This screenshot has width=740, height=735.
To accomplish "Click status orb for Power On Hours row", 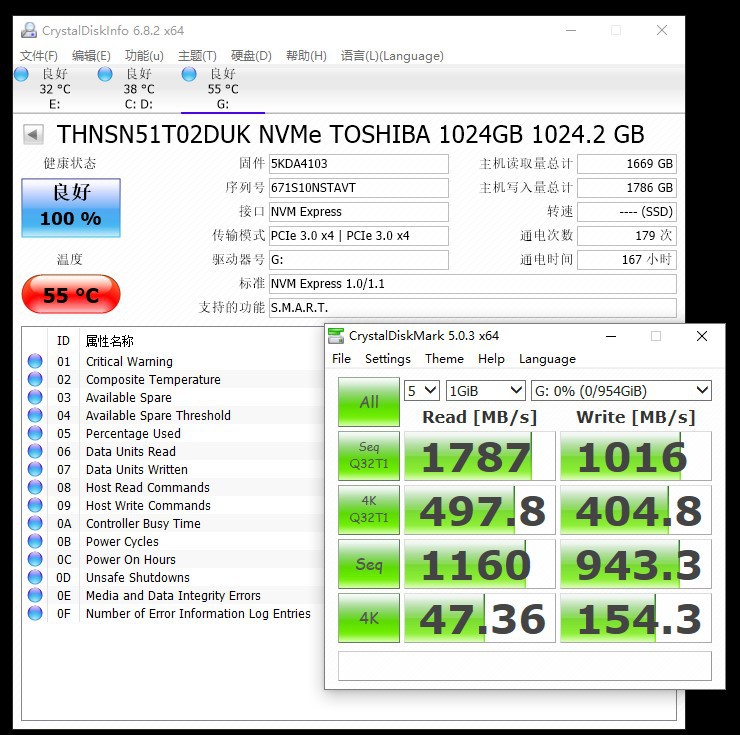I will 35,559.
